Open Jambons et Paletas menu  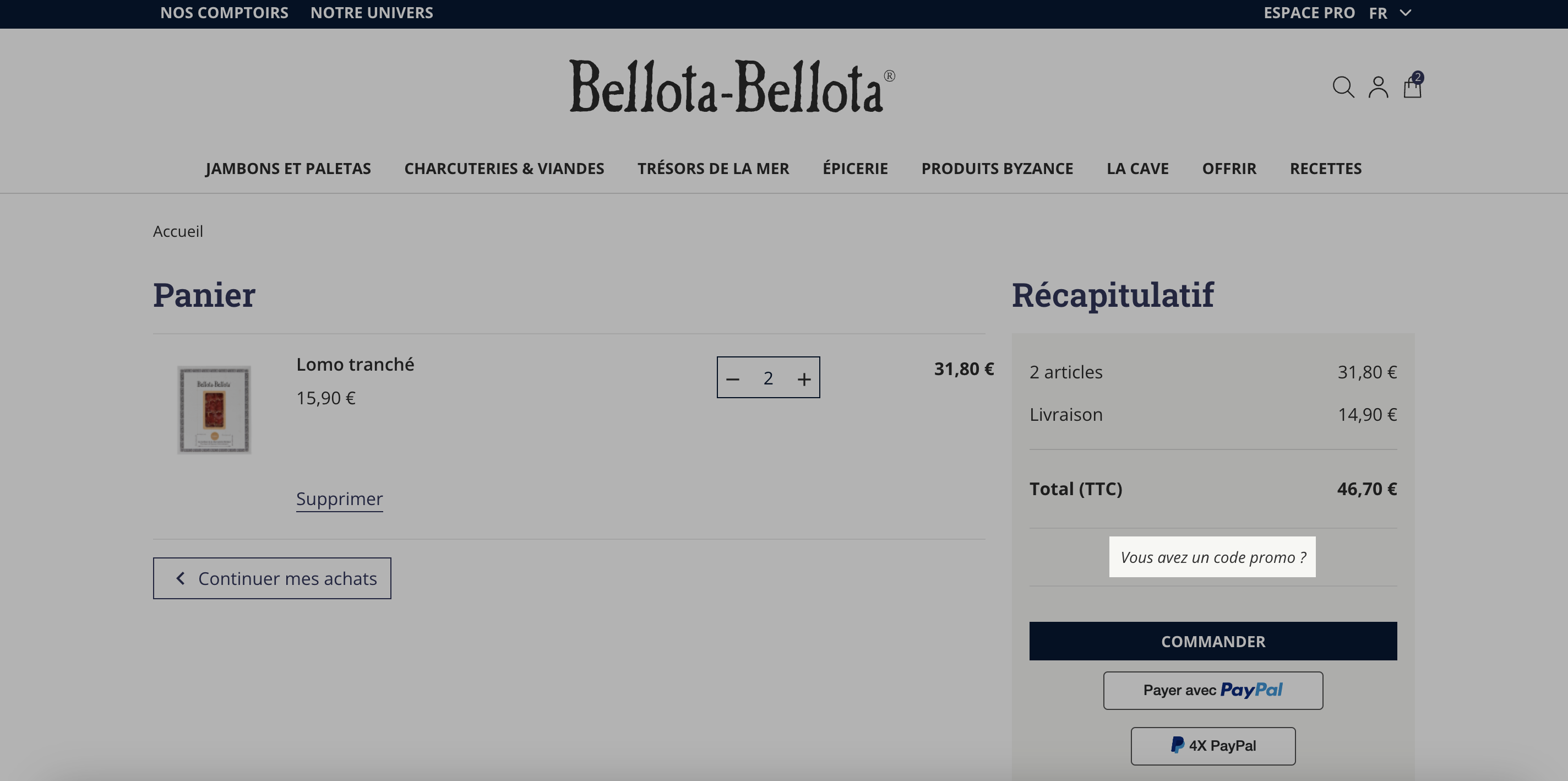288,169
